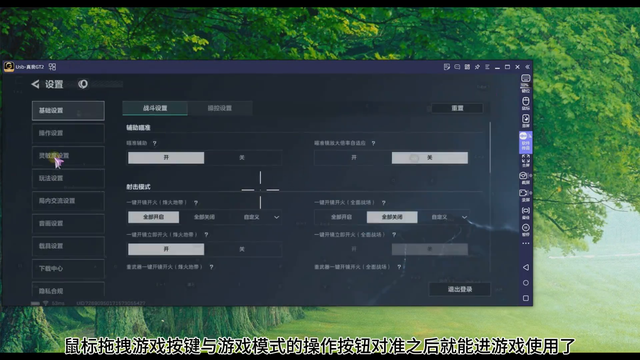Open 灵敏度设置 in the left menu
The width and height of the screenshot is (640, 360).
click(x=68, y=156)
